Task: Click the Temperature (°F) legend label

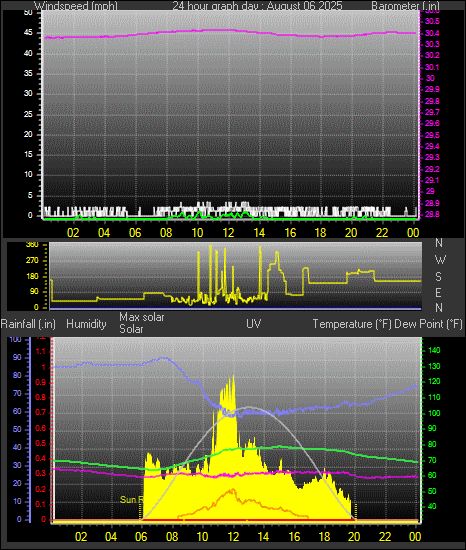Action: point(352,324)
